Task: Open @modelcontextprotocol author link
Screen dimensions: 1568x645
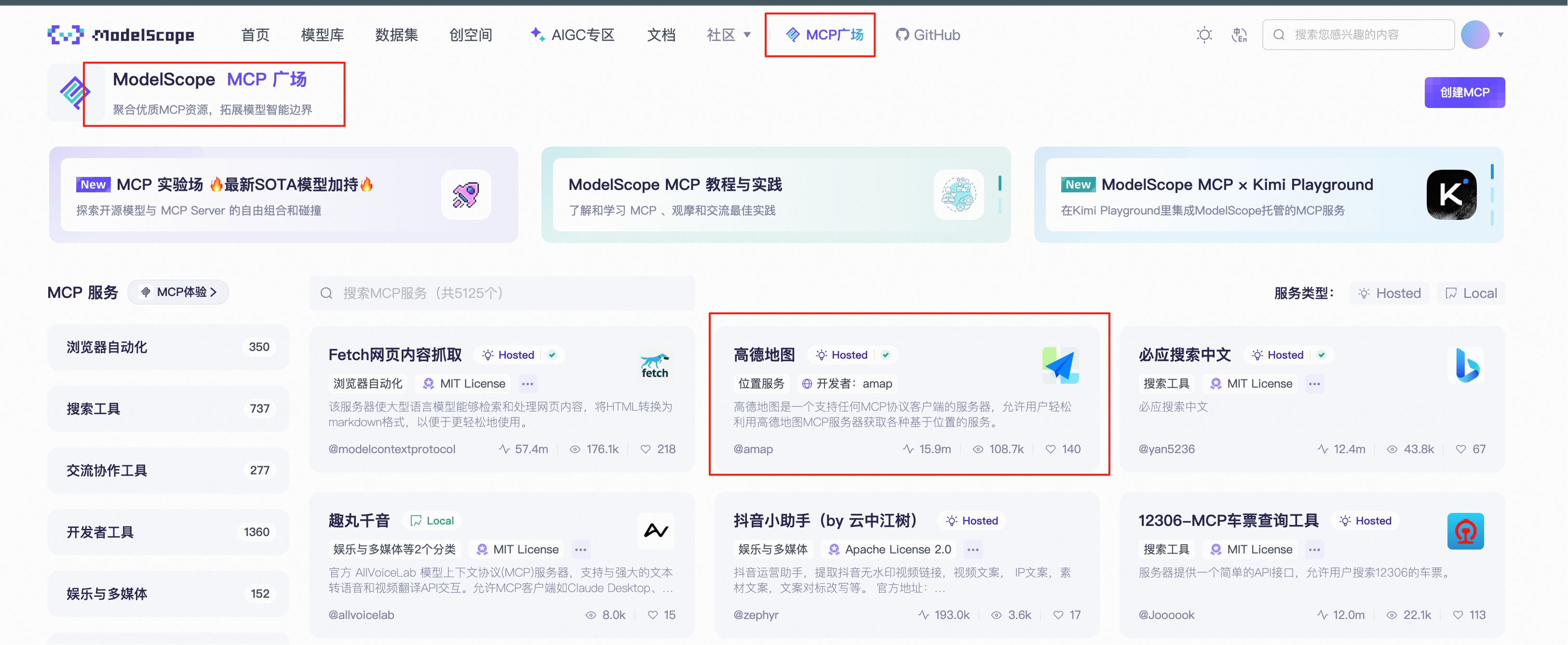Action: tap(392, 449)
